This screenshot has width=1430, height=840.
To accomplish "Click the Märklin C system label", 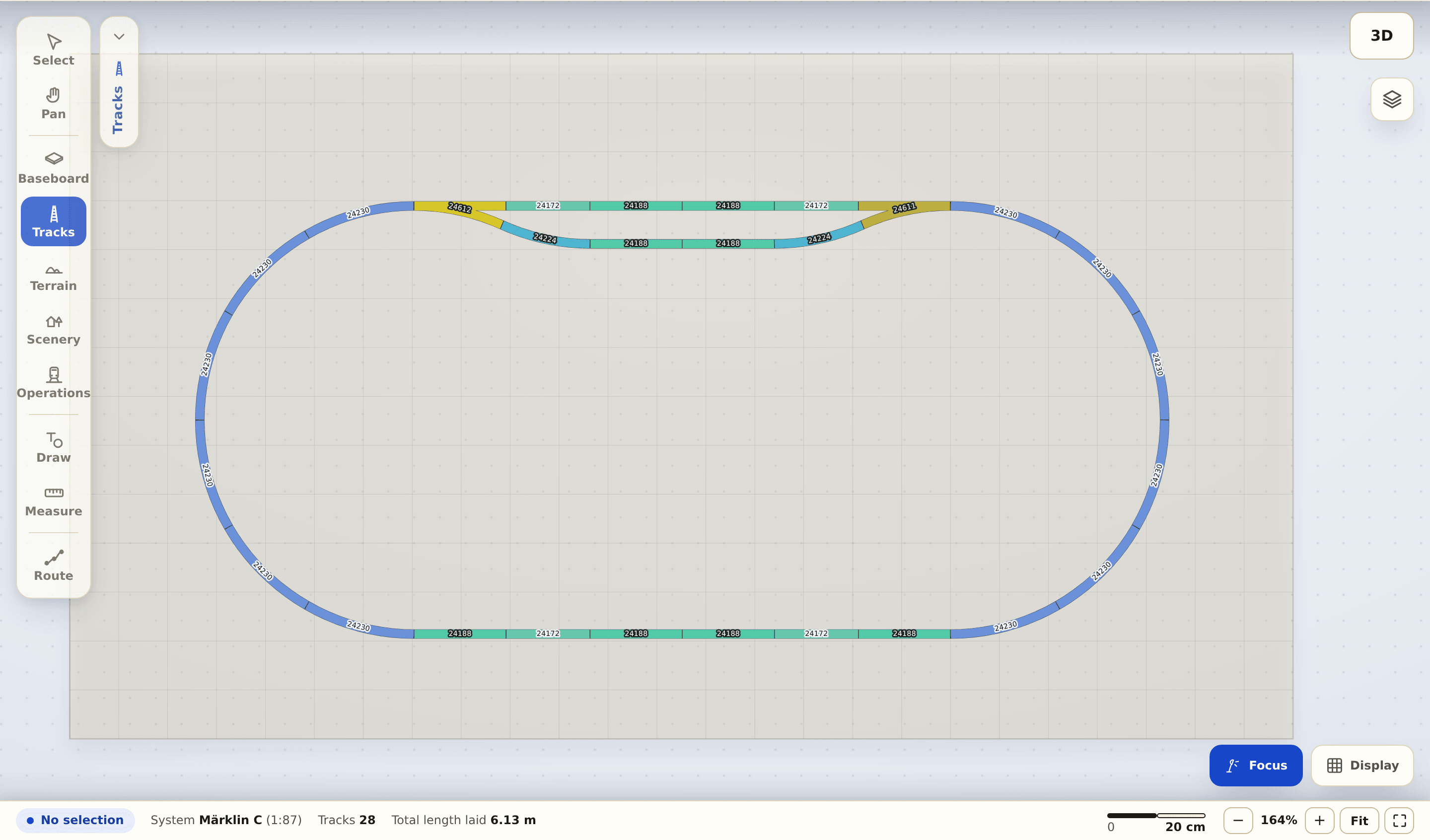I will (x=226, y=820).
